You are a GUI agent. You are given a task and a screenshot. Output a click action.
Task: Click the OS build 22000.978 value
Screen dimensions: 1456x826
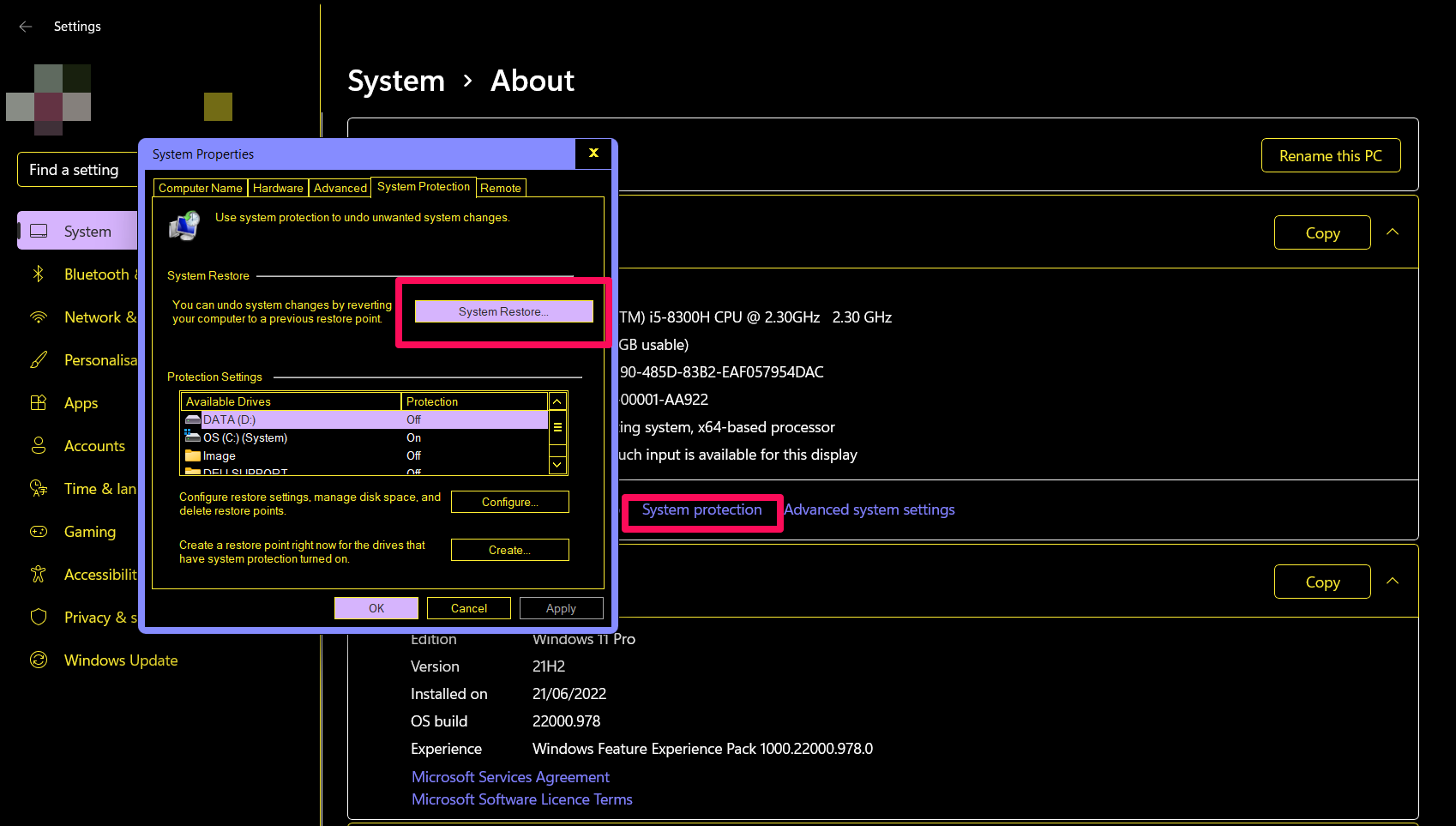[566, 721]
